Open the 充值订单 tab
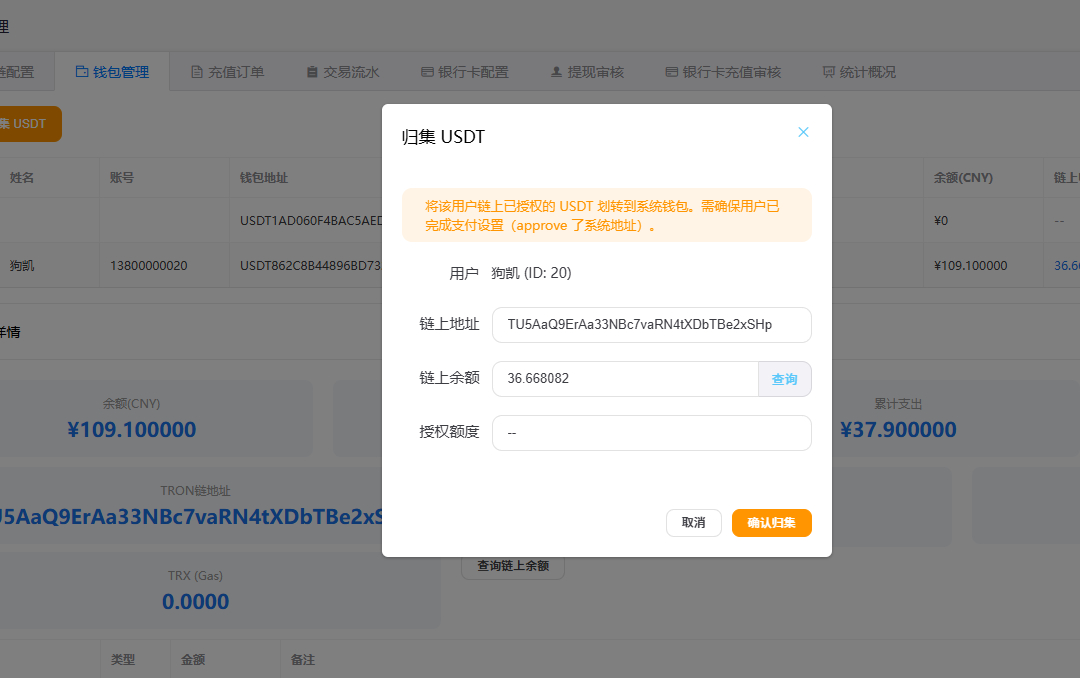Viewport: 1080px width, 678px height. coord(228,72)
